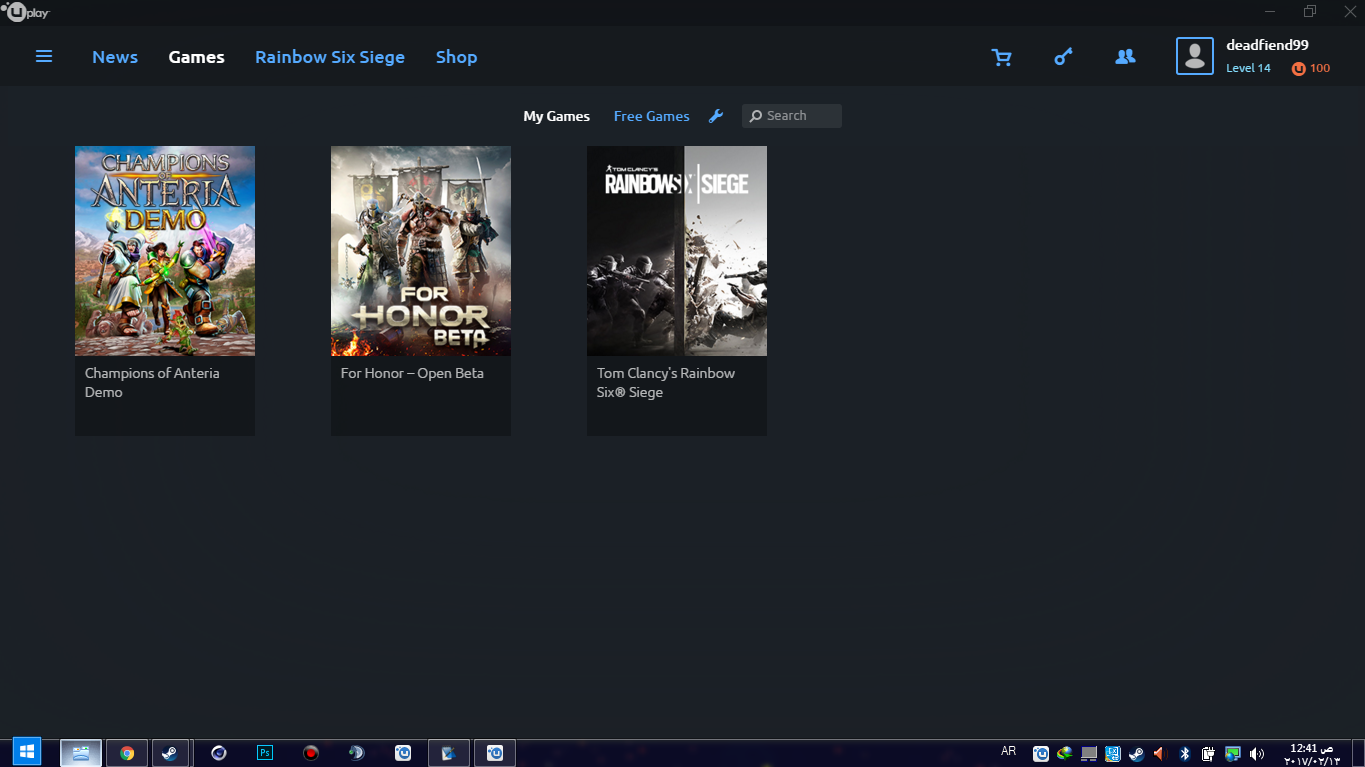1365x767 pixels.
Task: Select For Honor Open Beta cover
Action: click(x=421, y=251)
